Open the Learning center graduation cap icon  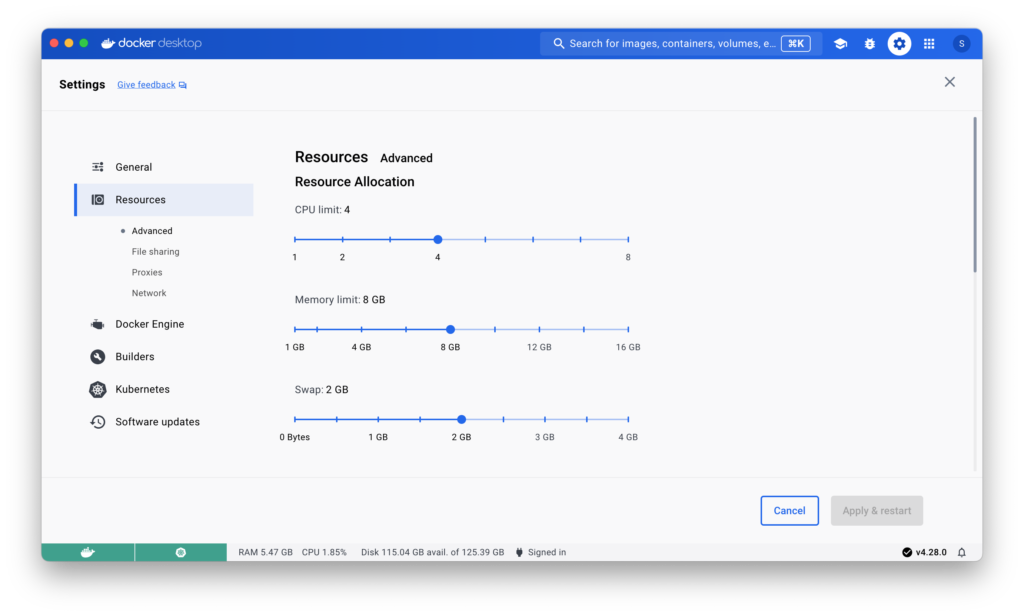tap(840, 44)
